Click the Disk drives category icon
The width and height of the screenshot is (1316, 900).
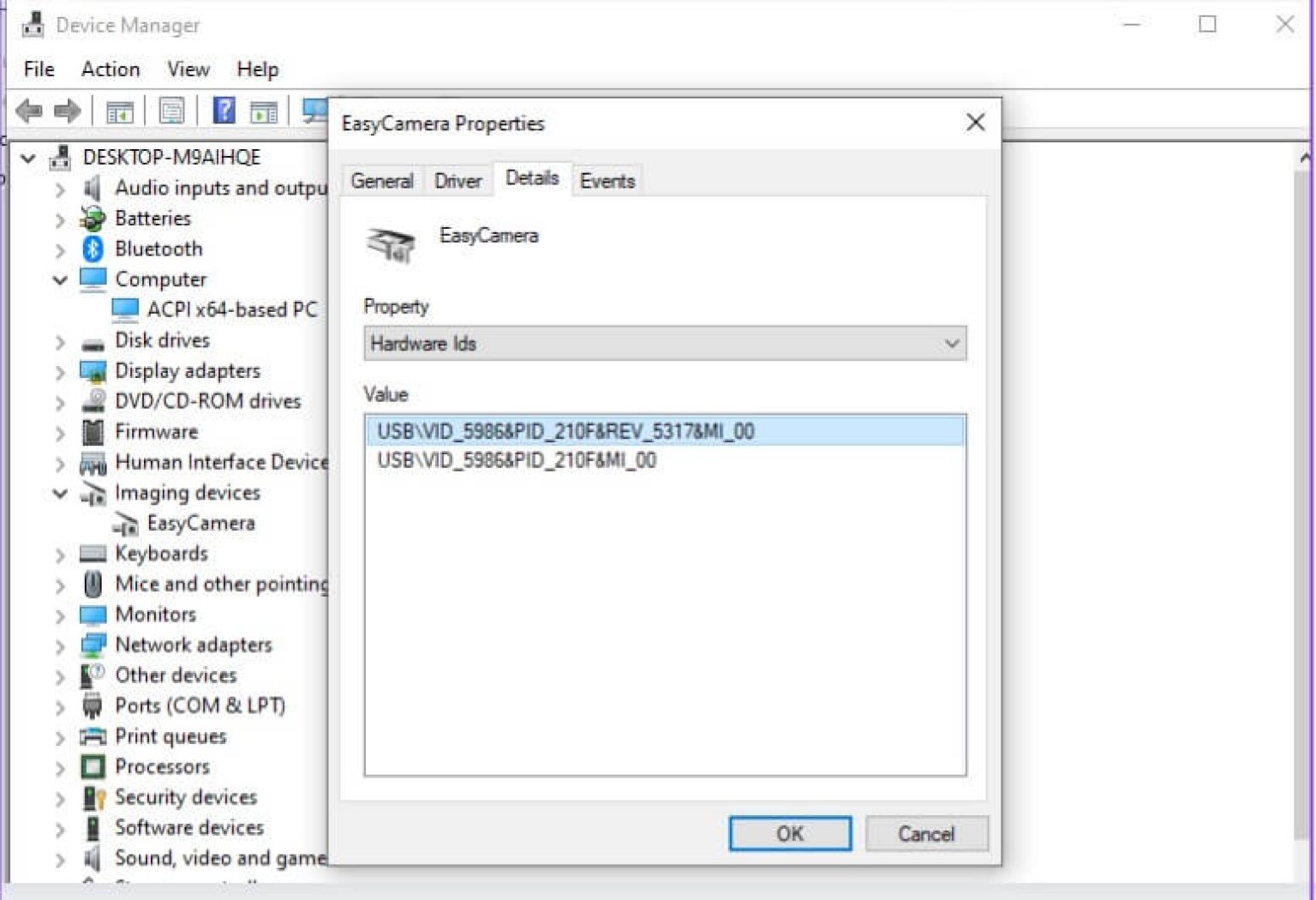click(x=94, y=340)
